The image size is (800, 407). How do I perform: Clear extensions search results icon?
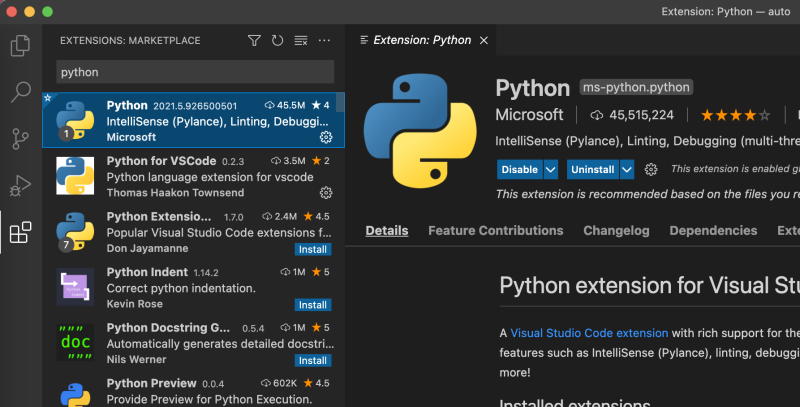(x=301, y=40)
